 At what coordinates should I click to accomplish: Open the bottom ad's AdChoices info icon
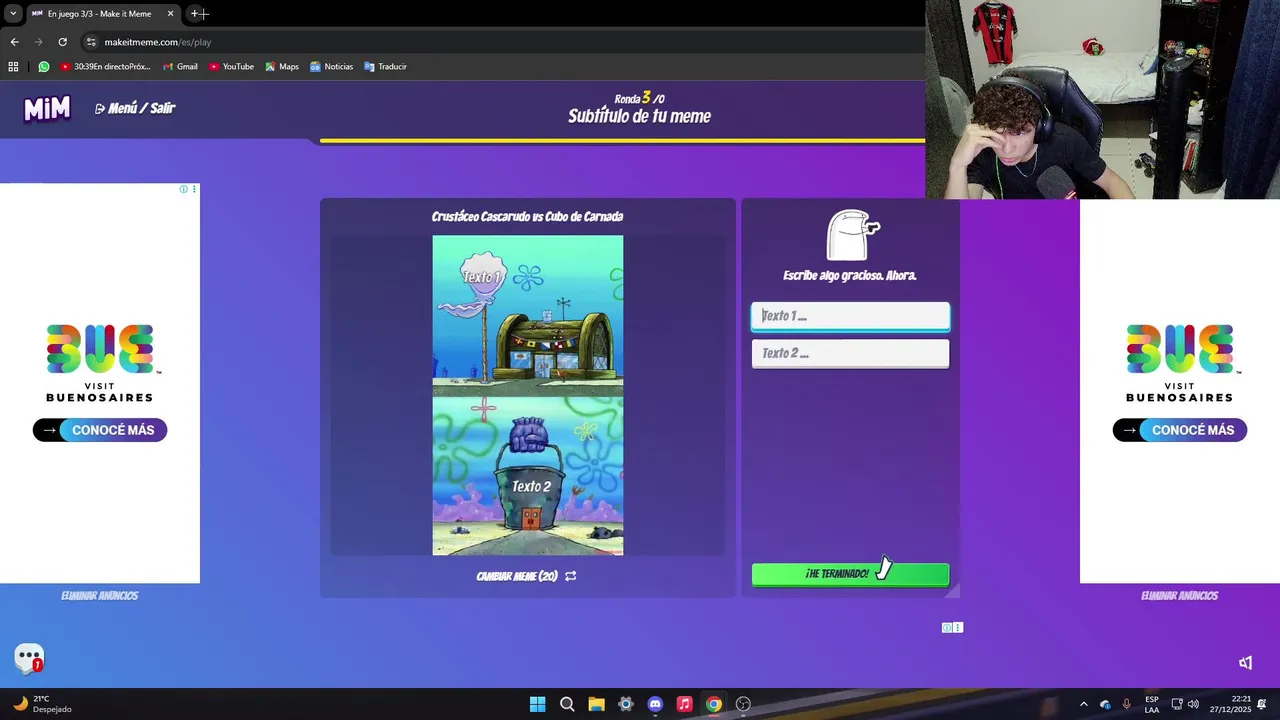[947, 628]
